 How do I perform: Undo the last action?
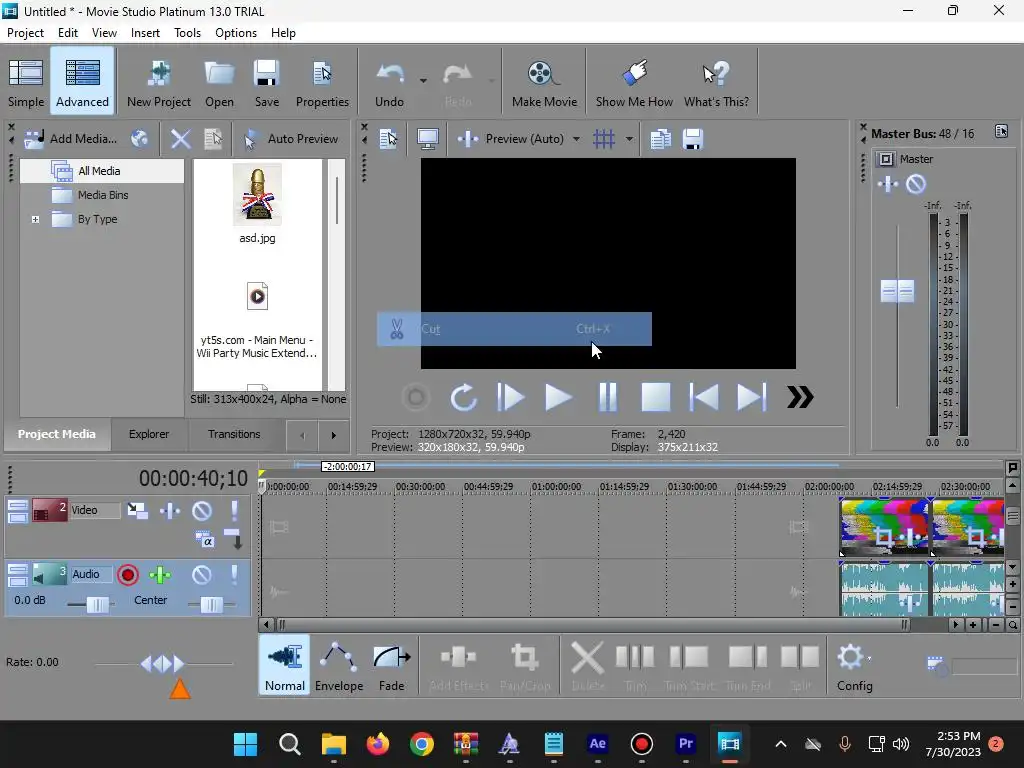tap(389, 82)
